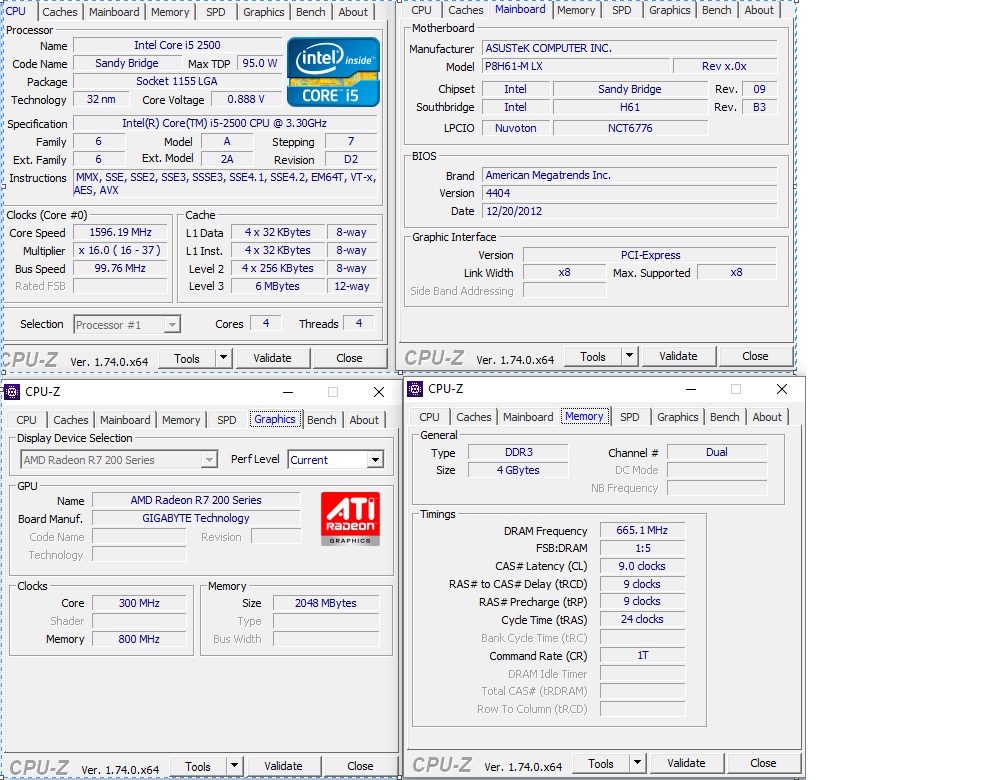Click the CPU-Z app icon in Memory window title bar

click(x=415, y=389)
